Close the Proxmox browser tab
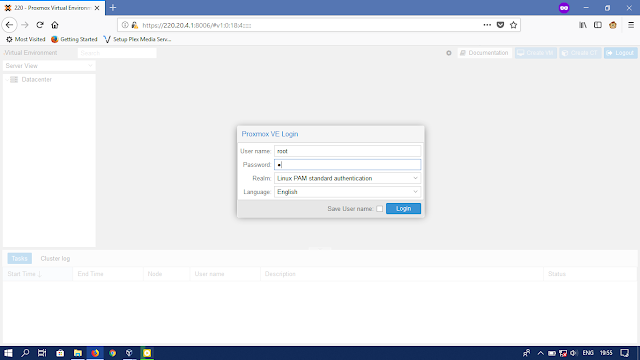 (97, 8)
